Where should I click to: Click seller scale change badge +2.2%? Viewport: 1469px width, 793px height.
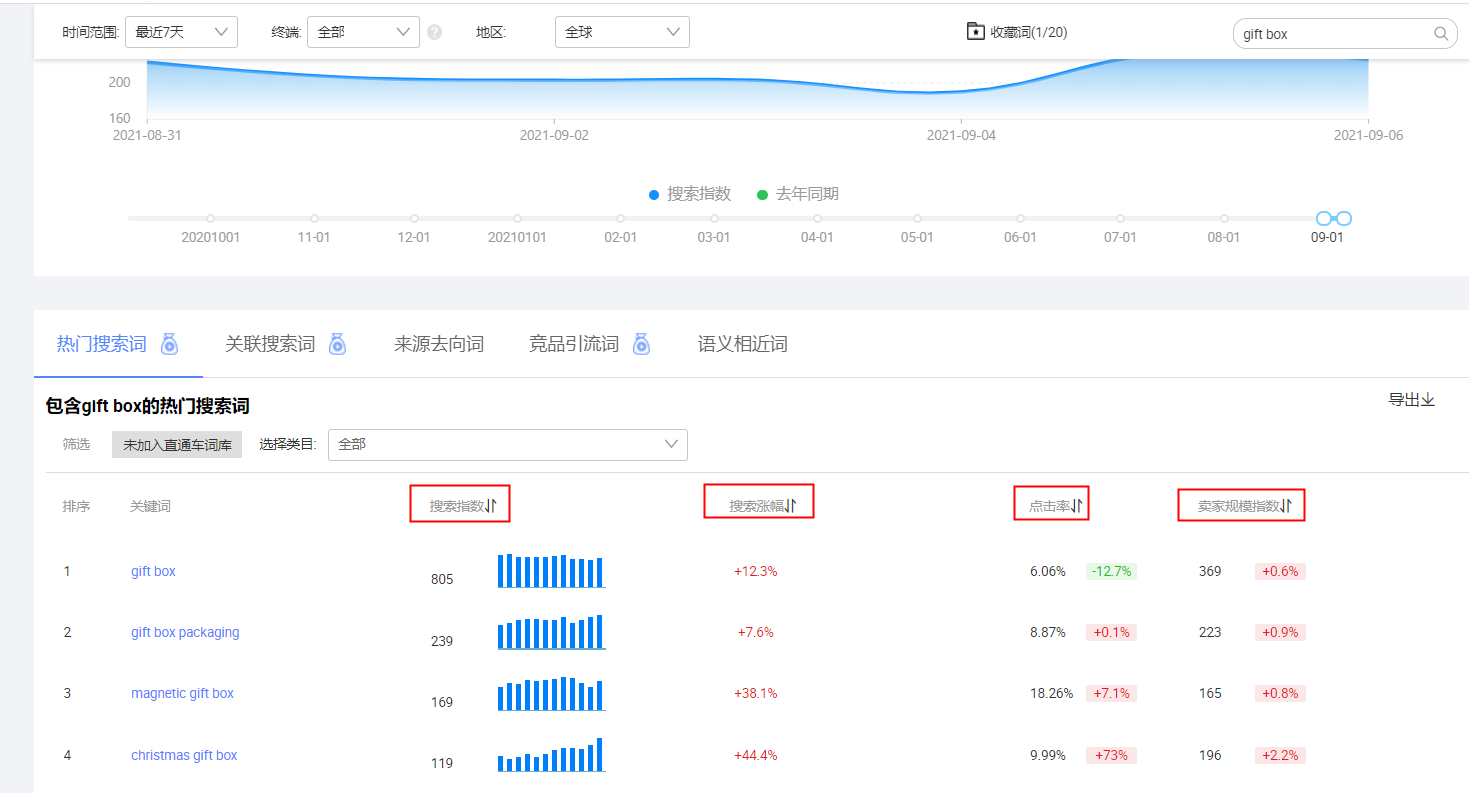point(1280,755)
